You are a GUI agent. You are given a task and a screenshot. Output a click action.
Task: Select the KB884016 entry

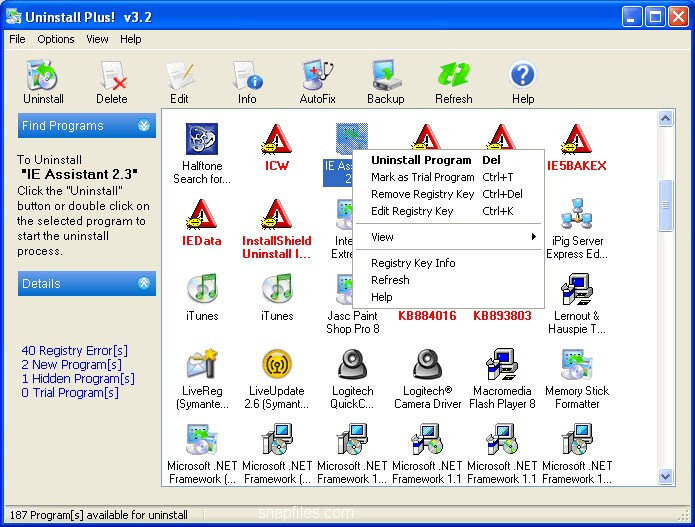click(x=427, y=316)
